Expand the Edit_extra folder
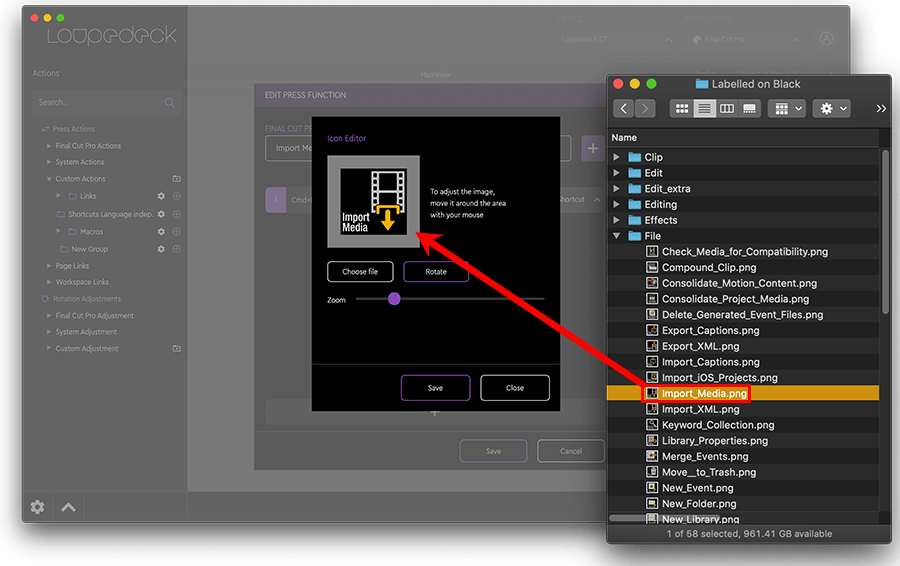The width and height of the screenshot is (900, 566). tap(616, 188)
